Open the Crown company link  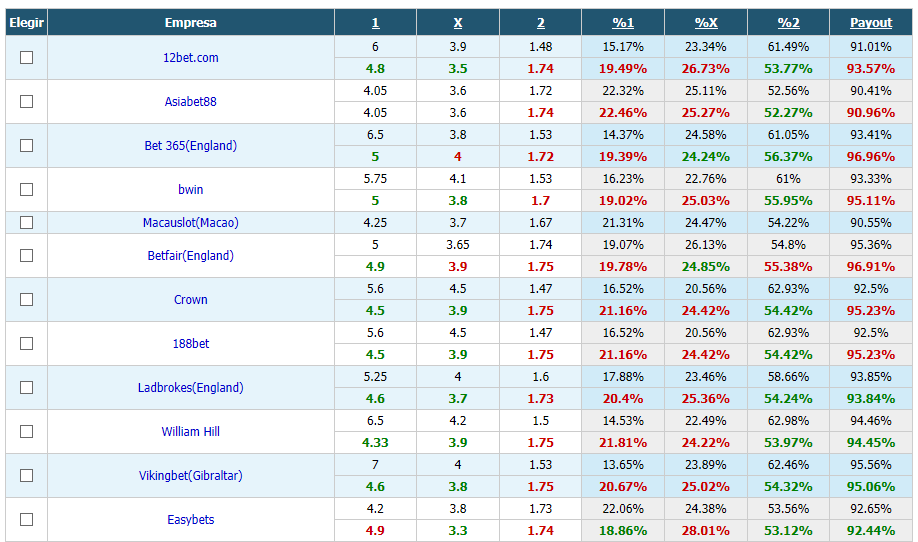(191, 299)
